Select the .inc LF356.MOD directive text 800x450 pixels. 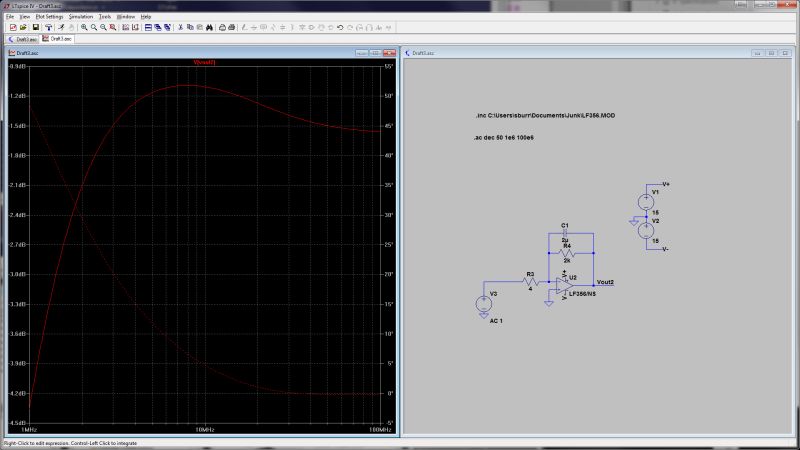(x=545, y=115)
